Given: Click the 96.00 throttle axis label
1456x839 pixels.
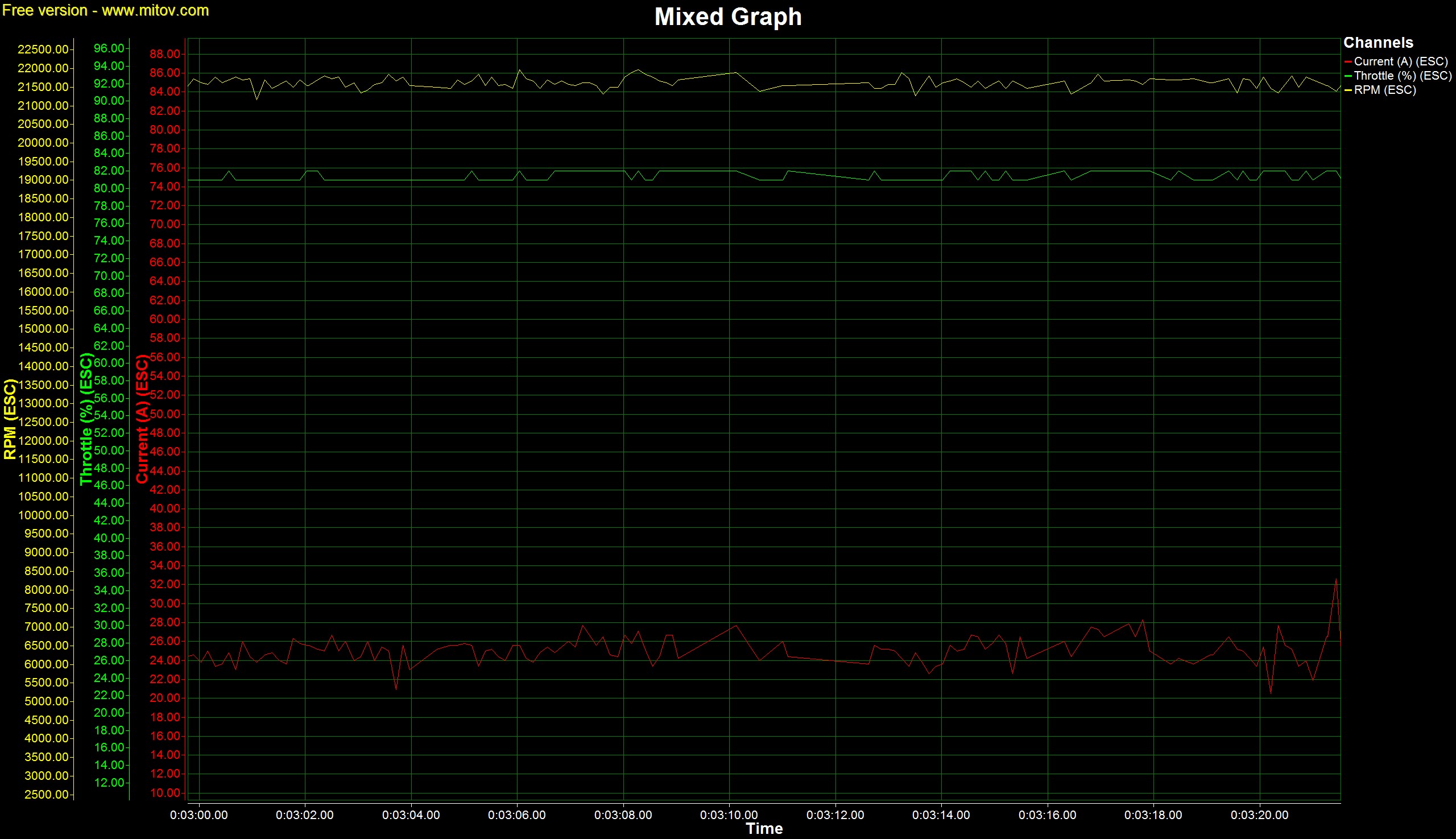Looking at the screenshot, I should (109, 48).
